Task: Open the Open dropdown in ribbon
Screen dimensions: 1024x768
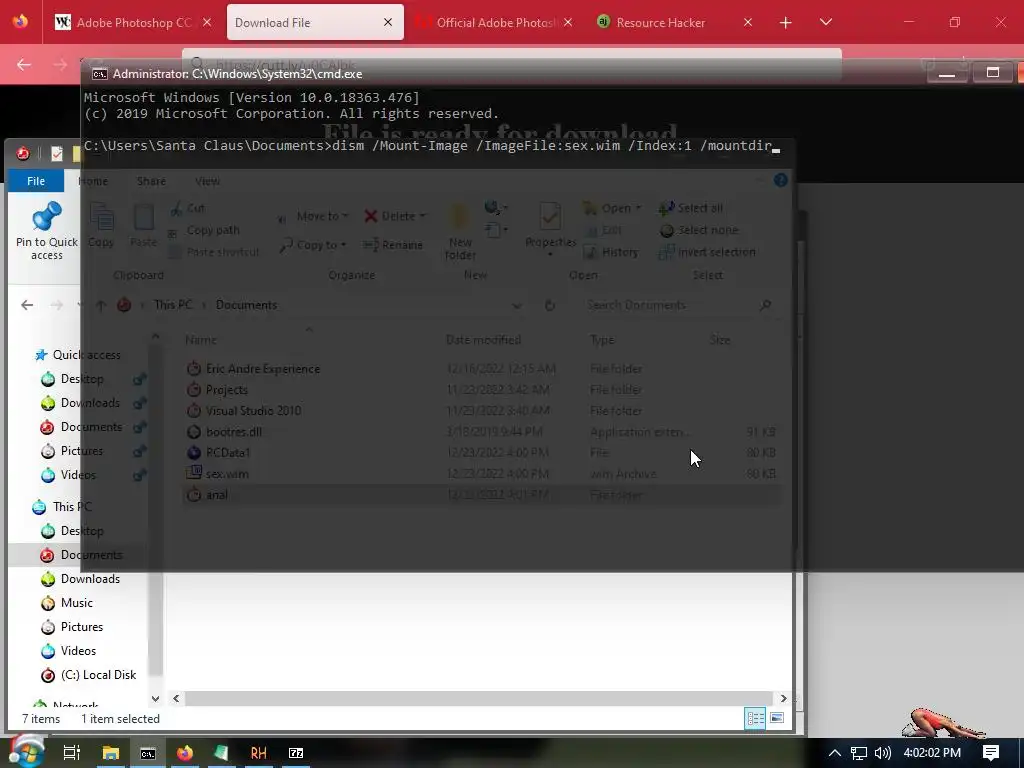Action: [x=613, y=208]
